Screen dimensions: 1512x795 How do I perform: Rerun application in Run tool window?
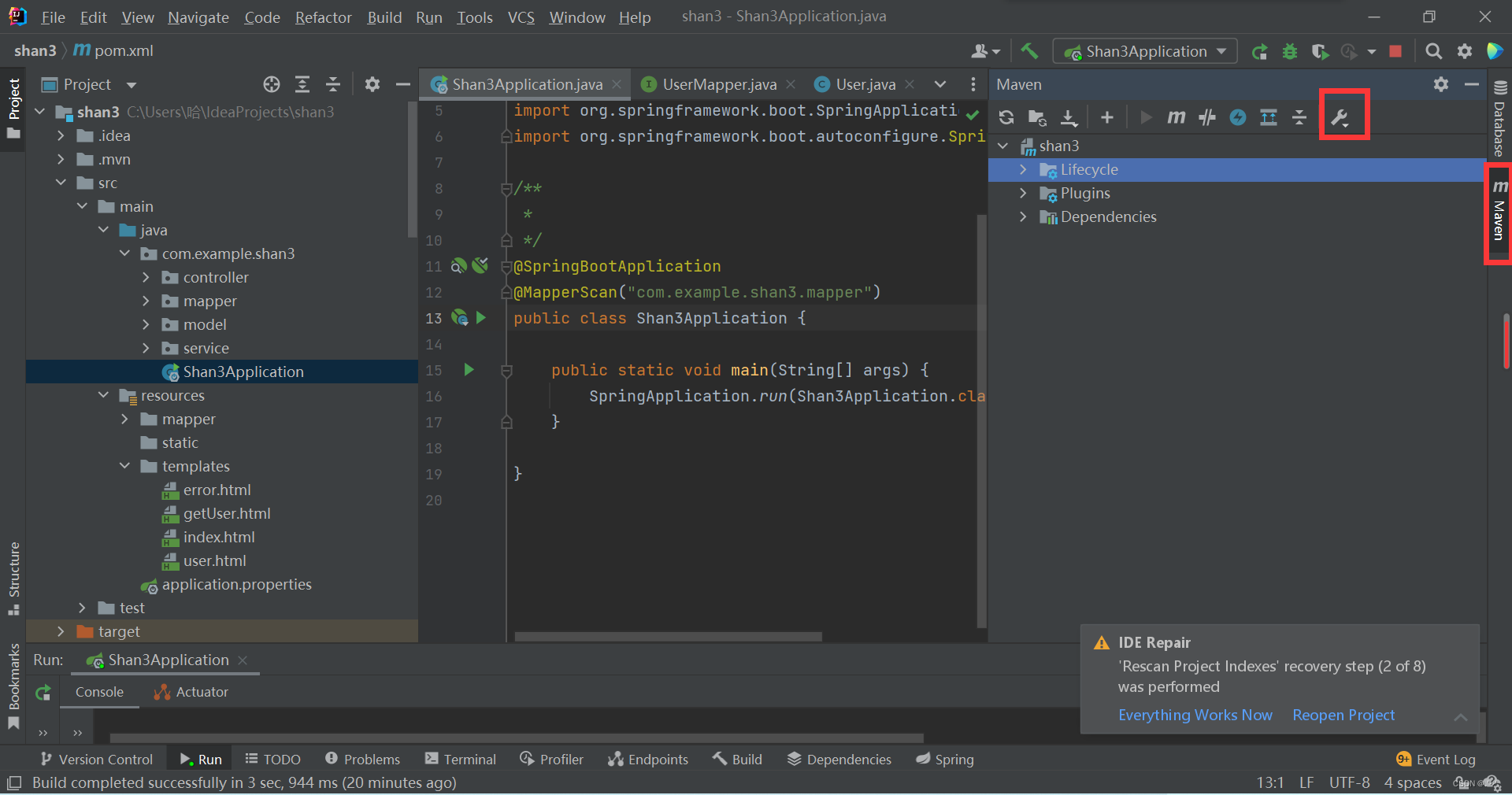(43, 693)
